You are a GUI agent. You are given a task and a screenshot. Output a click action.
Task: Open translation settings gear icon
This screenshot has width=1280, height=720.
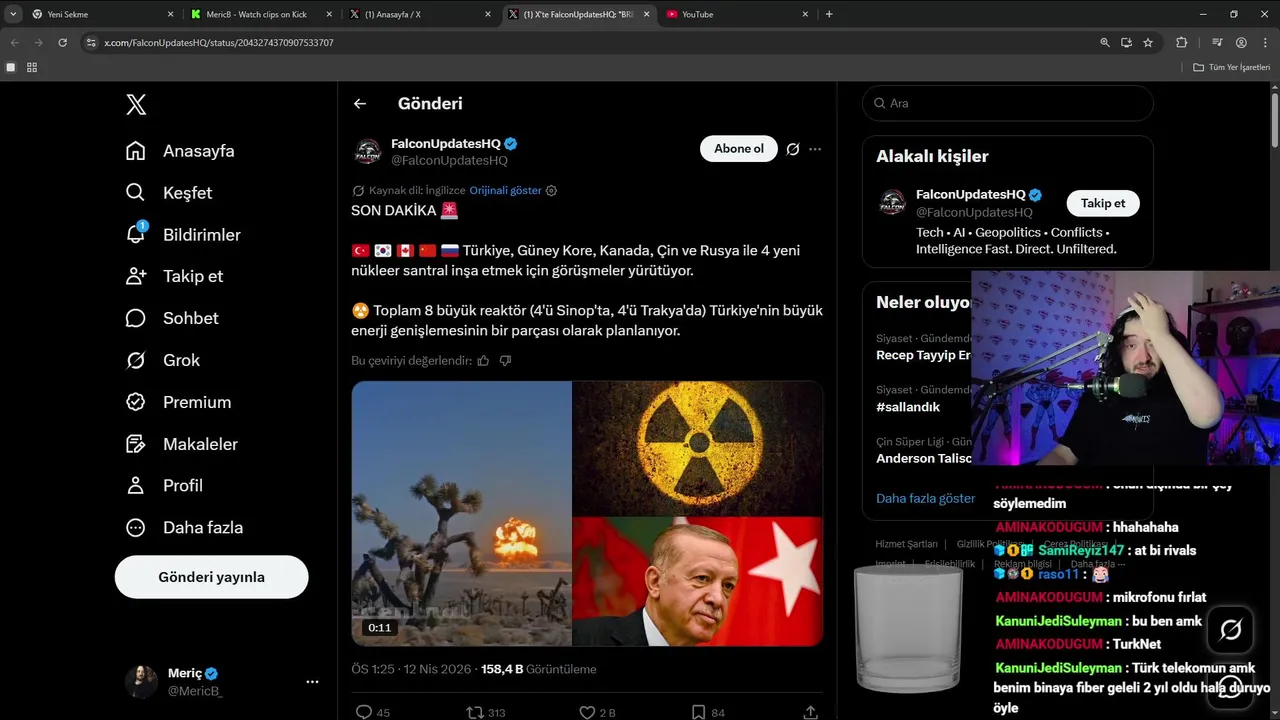551,190
